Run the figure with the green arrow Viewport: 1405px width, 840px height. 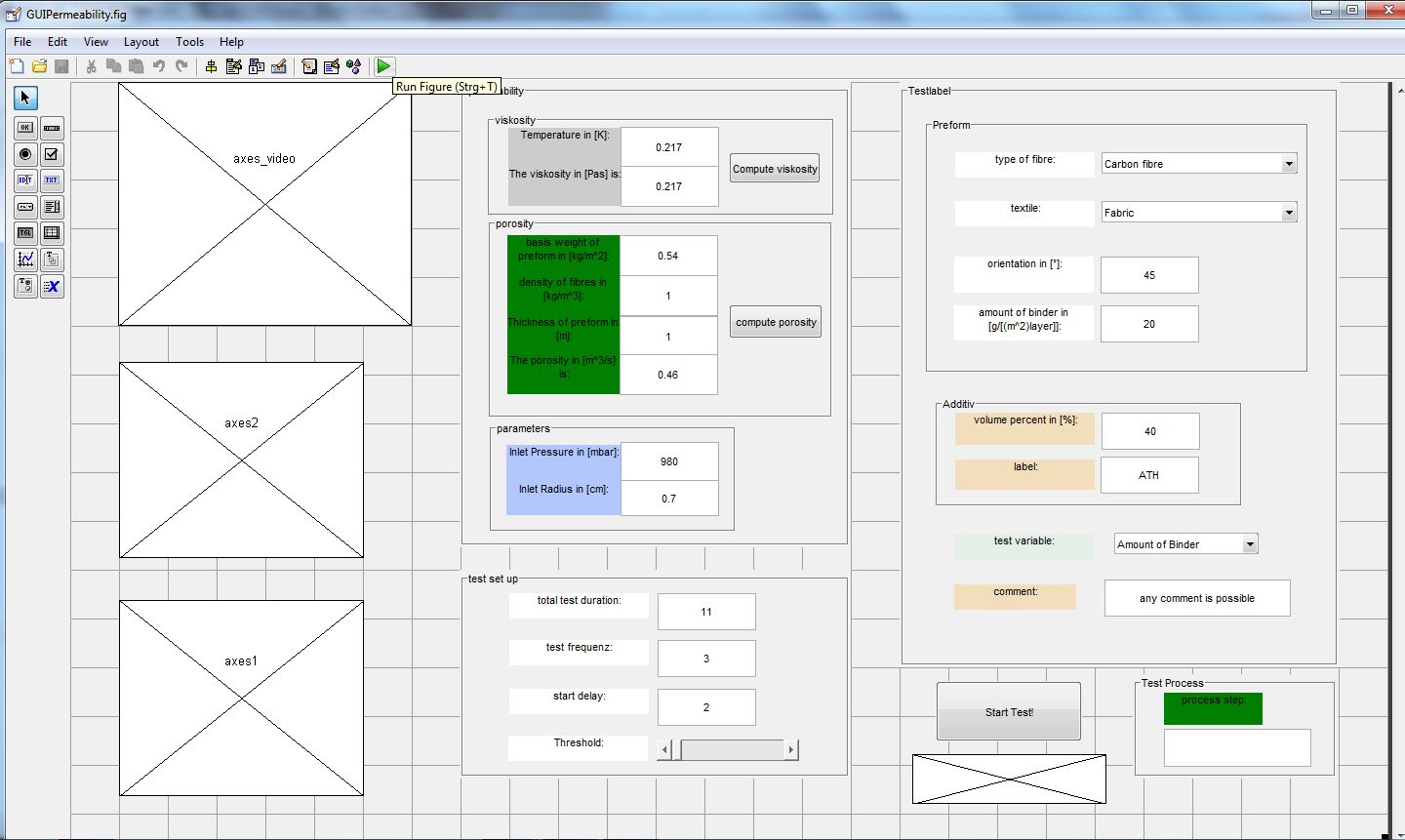click(383, 66)
